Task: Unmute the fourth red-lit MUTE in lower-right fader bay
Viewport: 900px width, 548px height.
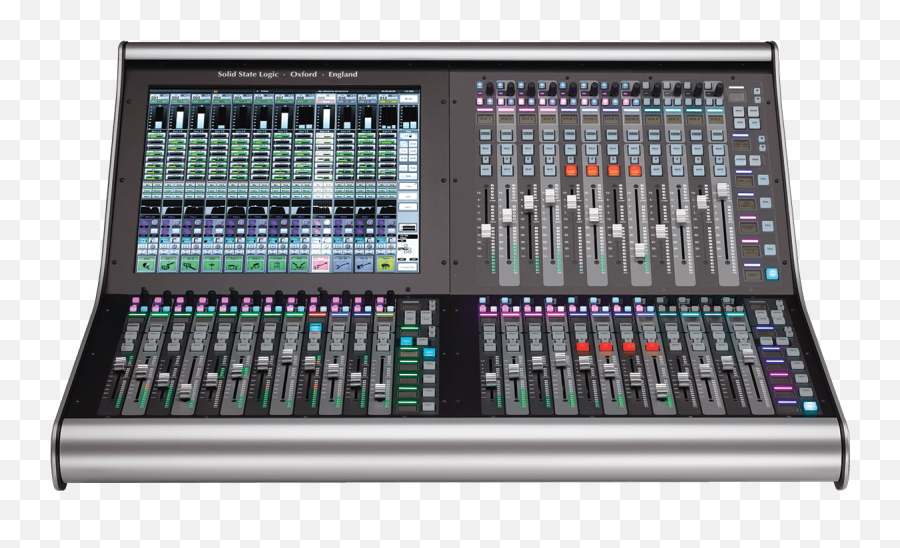Action: [652, 347]
